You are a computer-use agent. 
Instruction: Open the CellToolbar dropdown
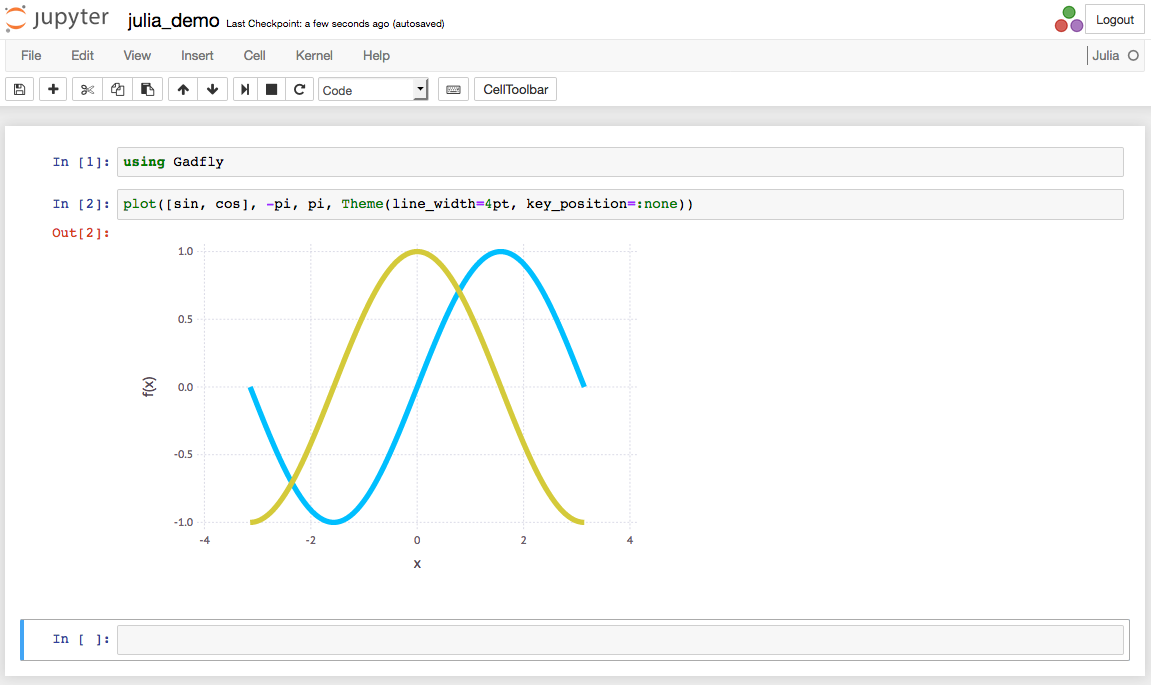point(515,90)
